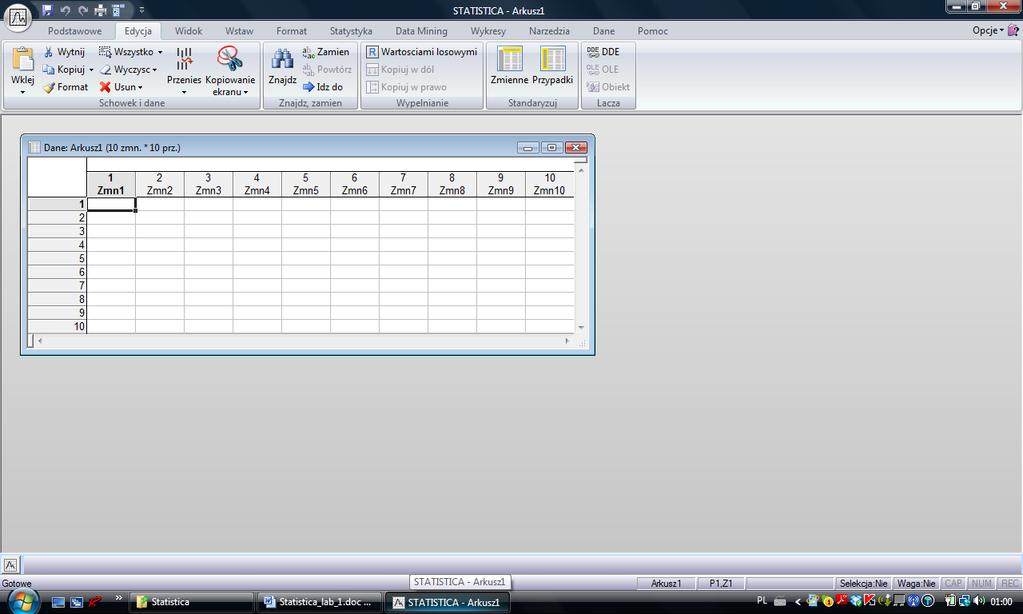Open the Windows Start orb
The image size is (1023, 614).
click(x=22, y=601)
